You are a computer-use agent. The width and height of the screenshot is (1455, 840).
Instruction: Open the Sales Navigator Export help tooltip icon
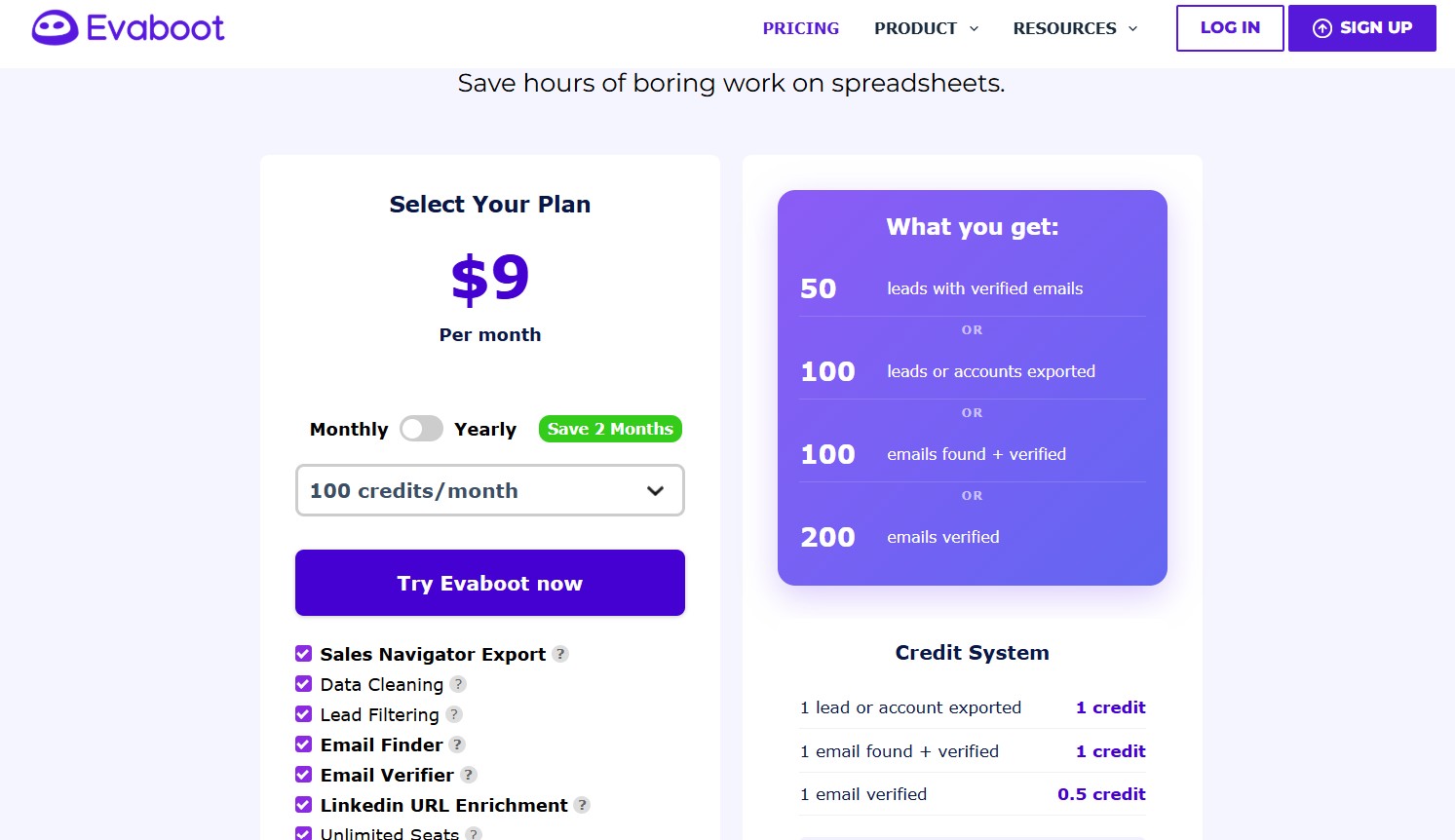click(560, 654)
